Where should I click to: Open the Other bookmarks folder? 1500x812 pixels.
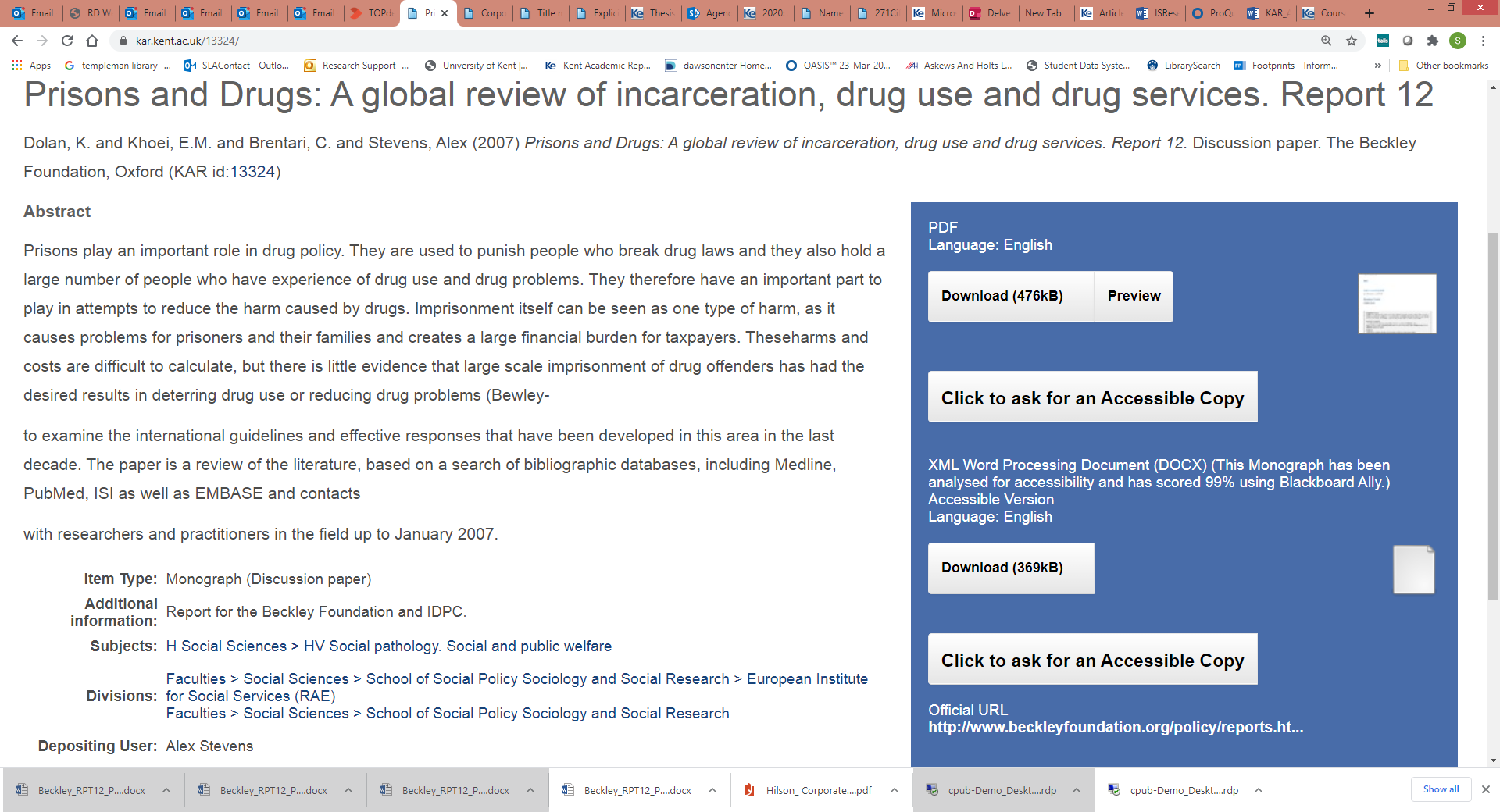1444,66
